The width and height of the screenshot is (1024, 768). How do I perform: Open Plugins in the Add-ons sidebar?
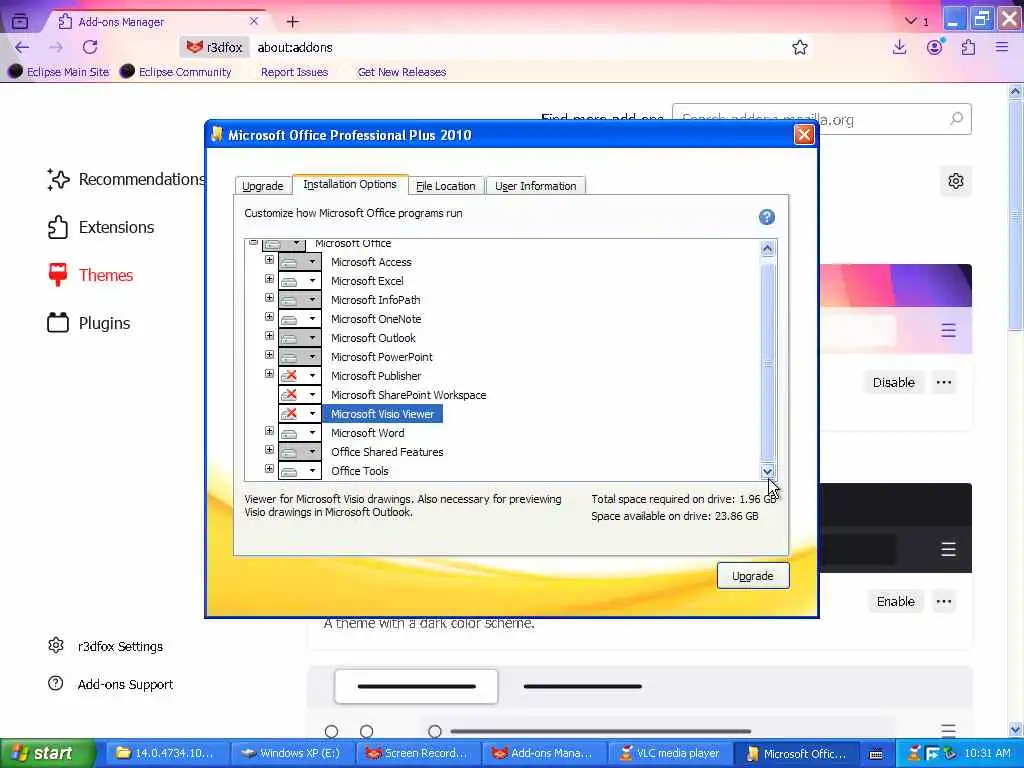click(89, 323)
